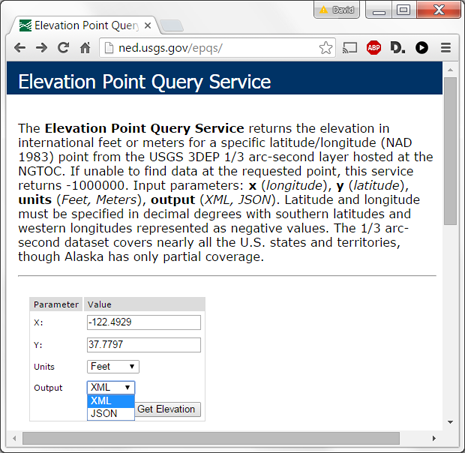Open the Adblock Plus extension icon
465x453 pixels.
tap(374, 48)
